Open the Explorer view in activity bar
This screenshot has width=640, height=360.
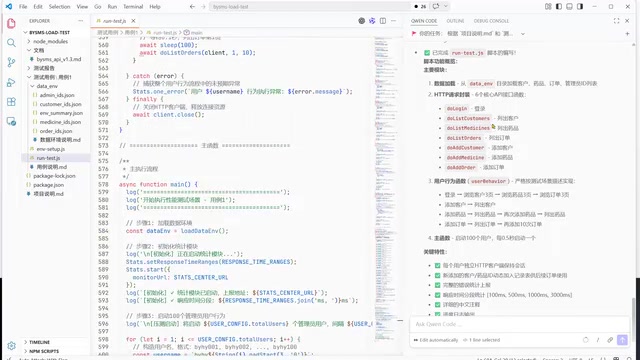pos(11,24)
